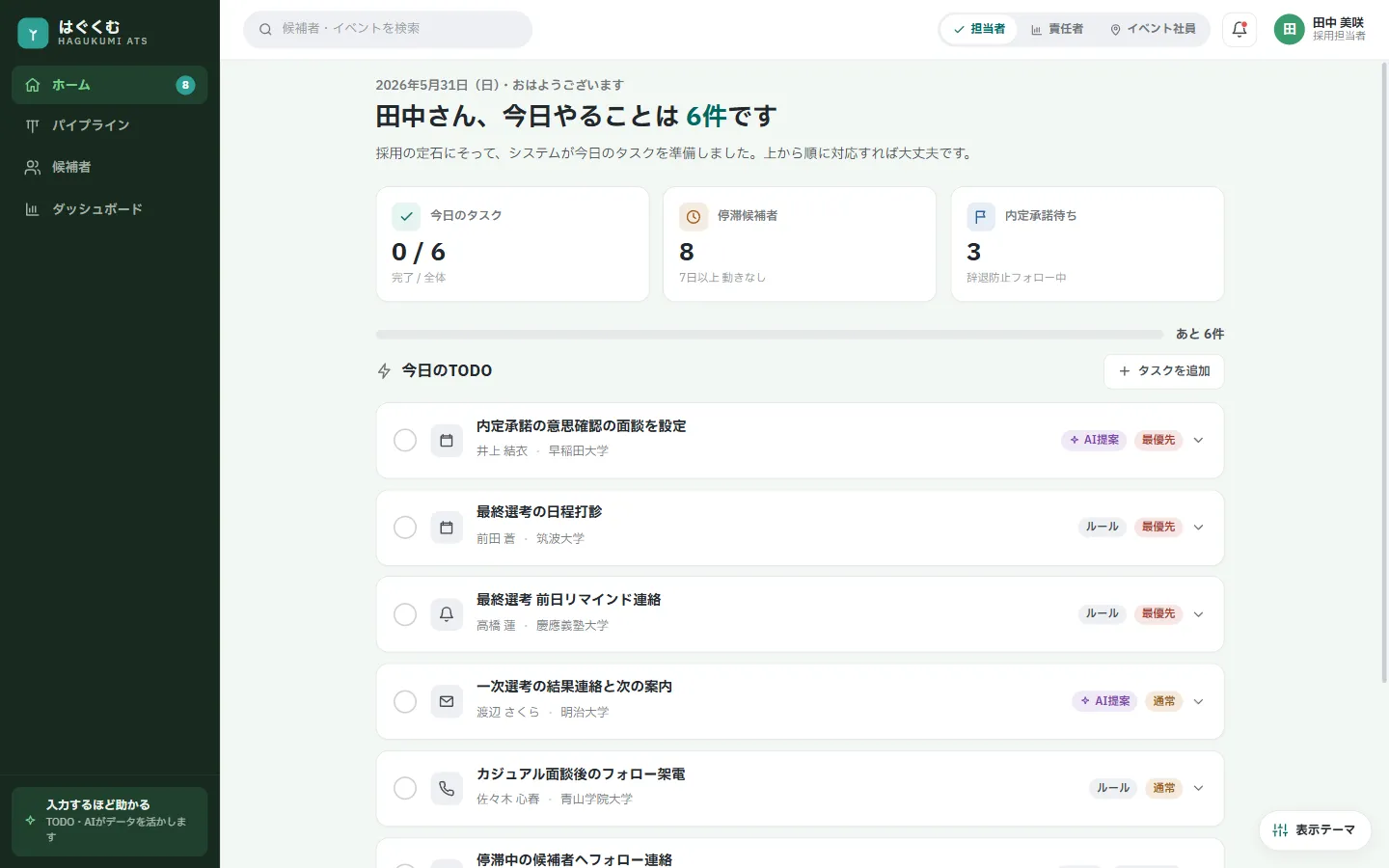Switch to the 責任者 role tab
The image size is (1389, 868).
[x=1057, y=29]
